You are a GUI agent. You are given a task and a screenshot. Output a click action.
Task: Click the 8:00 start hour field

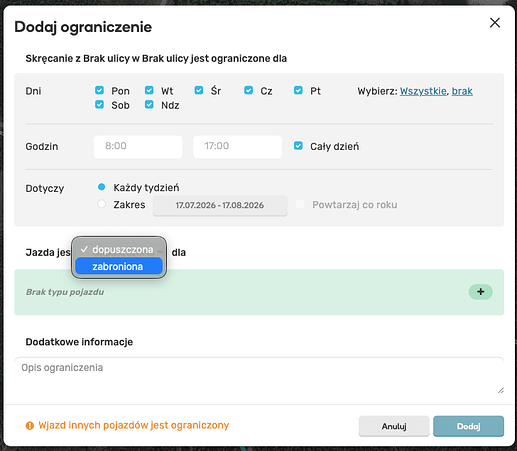point(138,146)
